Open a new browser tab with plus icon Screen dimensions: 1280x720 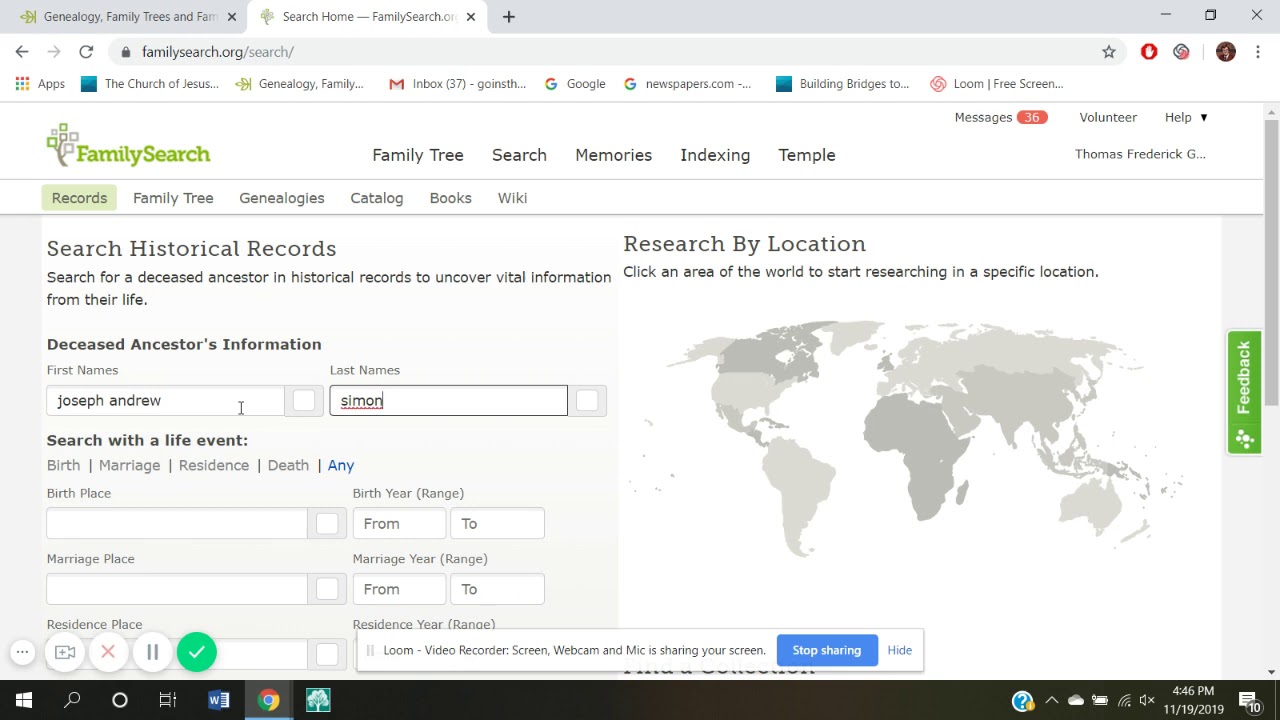(509, 16)
